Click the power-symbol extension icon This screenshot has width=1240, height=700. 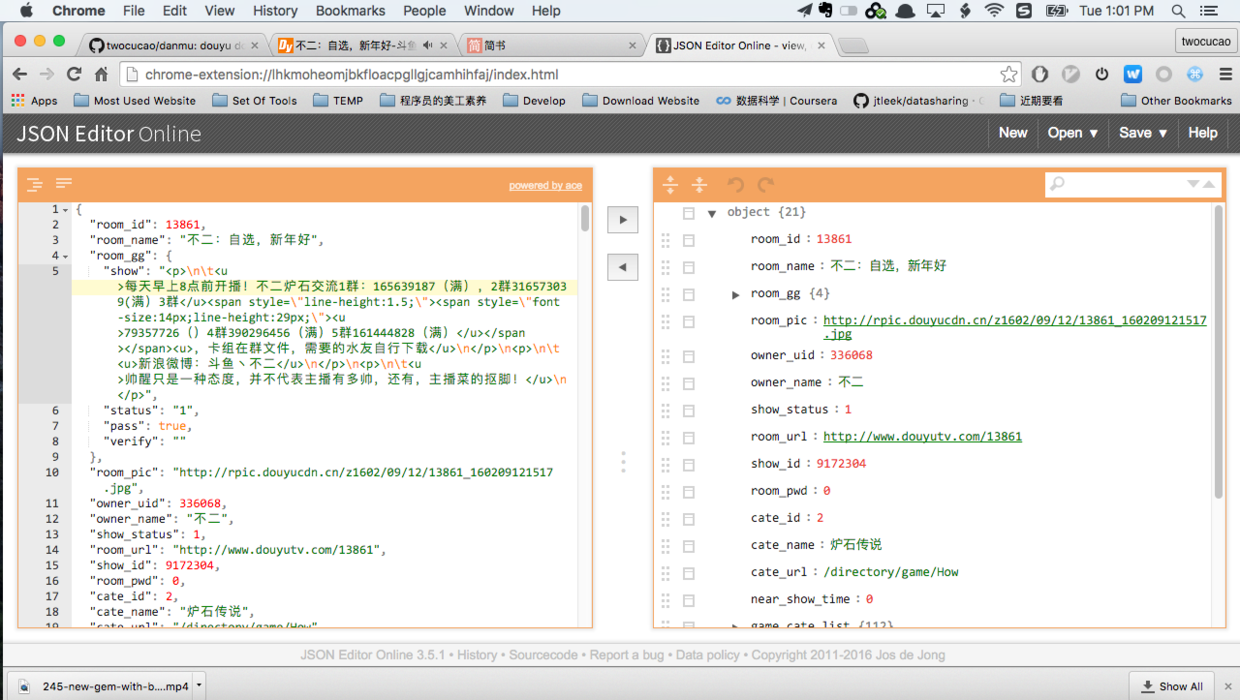pos(1102,74)
